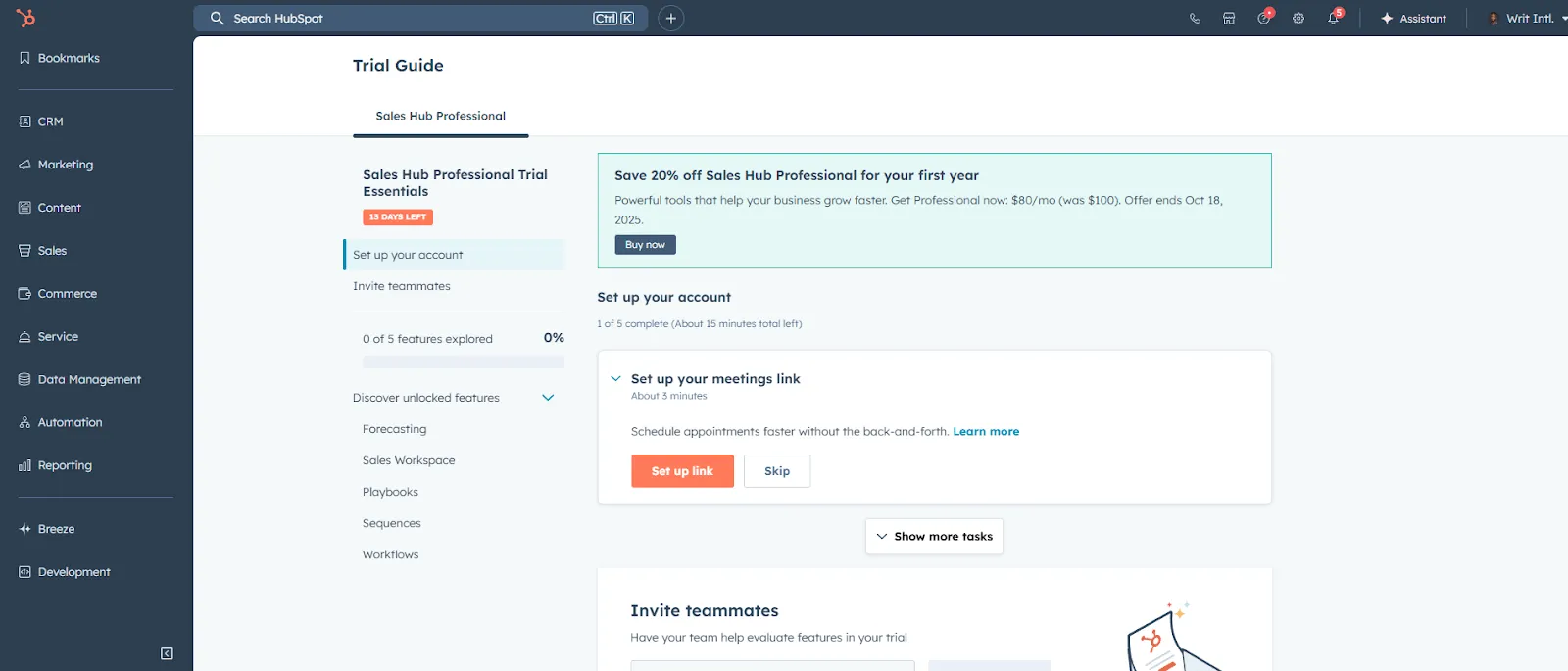Open the Settings gear icon

pos(1298,19)
